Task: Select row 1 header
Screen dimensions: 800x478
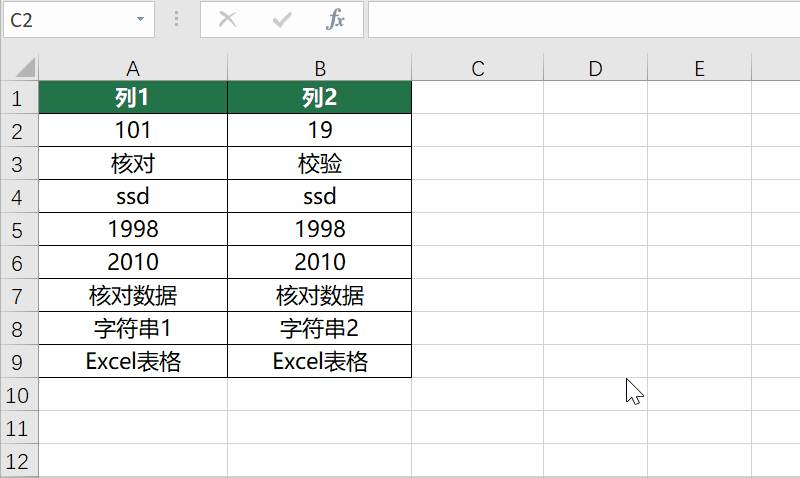Action: tap(18, 98)
